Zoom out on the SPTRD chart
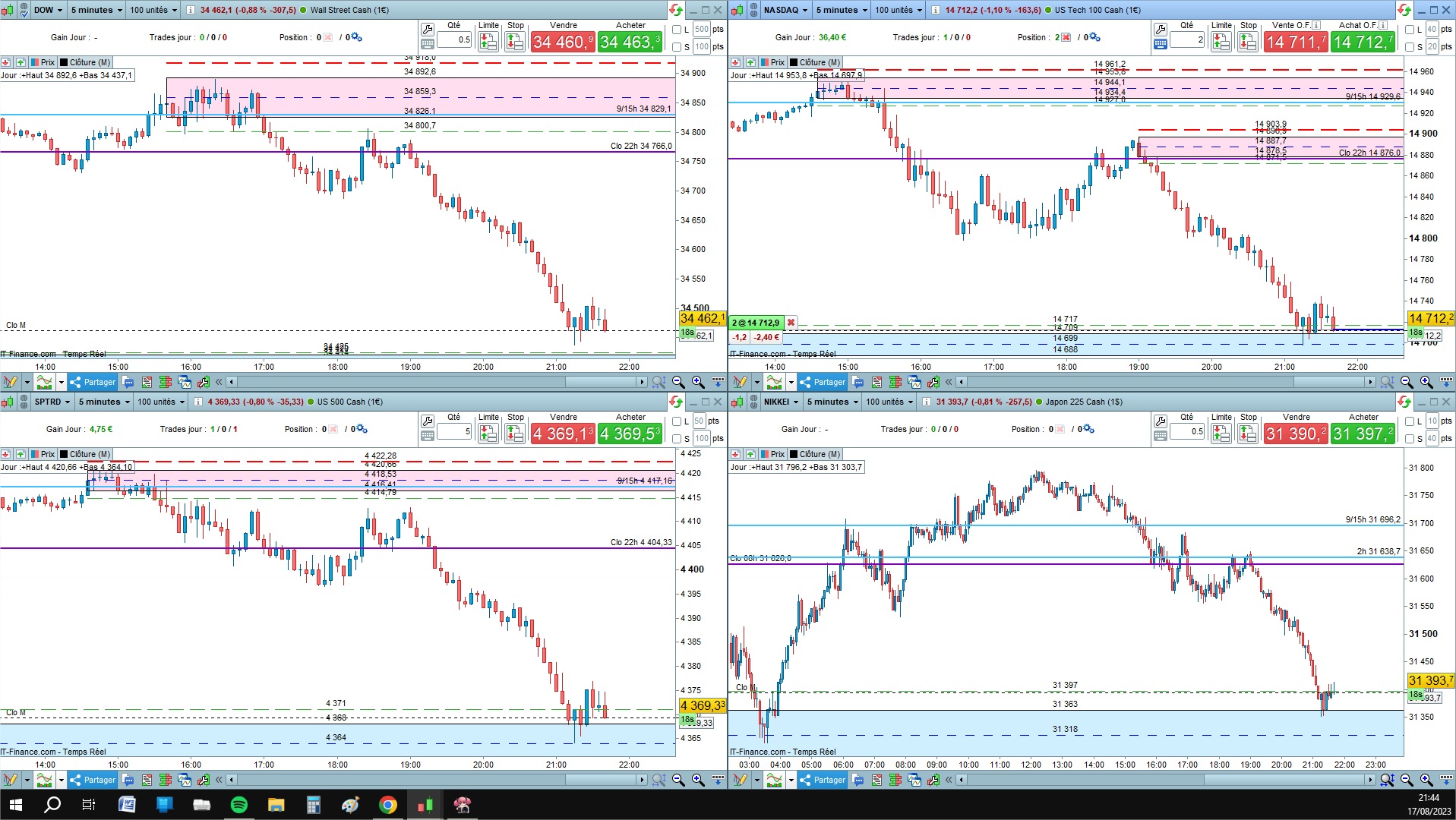This screenshot has width=1456, height=820. 678,780
